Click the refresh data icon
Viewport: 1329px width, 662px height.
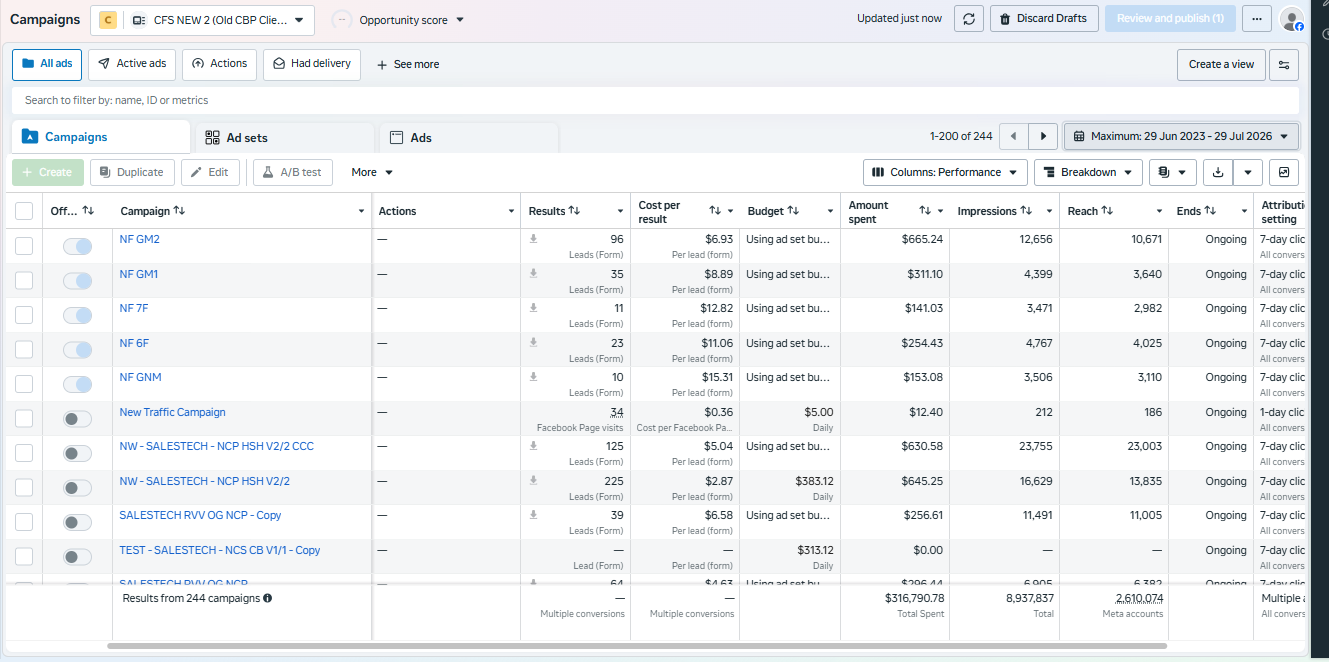[x=968, y=19]
